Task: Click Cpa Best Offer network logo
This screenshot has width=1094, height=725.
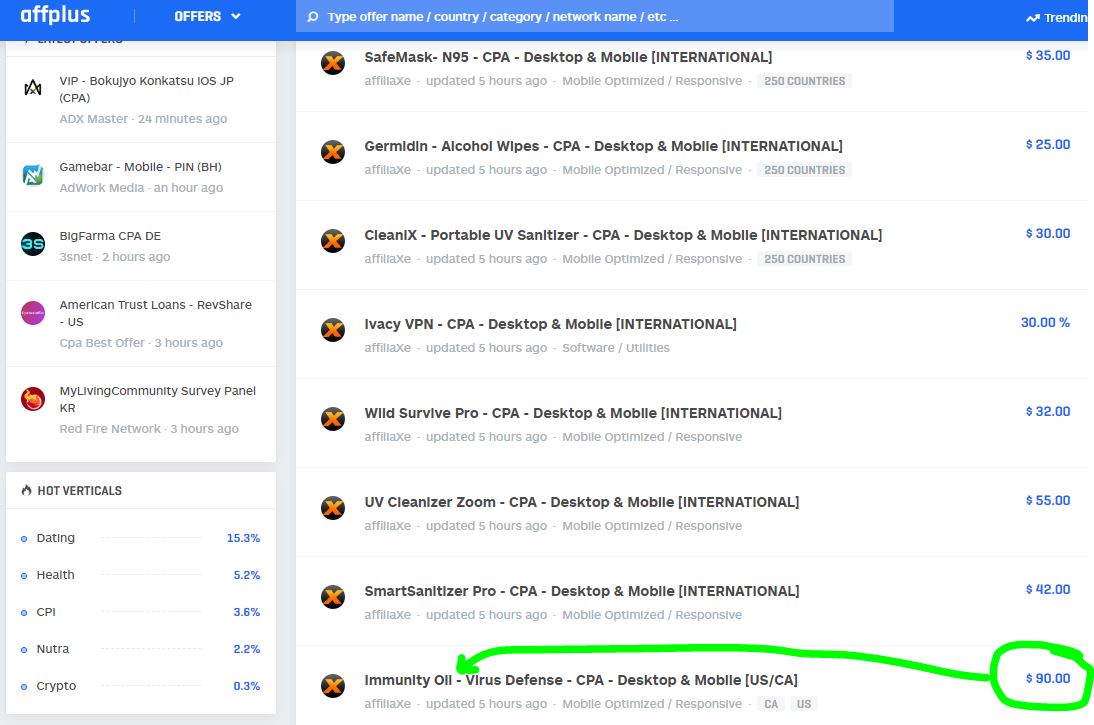Action: pos(33,313)
